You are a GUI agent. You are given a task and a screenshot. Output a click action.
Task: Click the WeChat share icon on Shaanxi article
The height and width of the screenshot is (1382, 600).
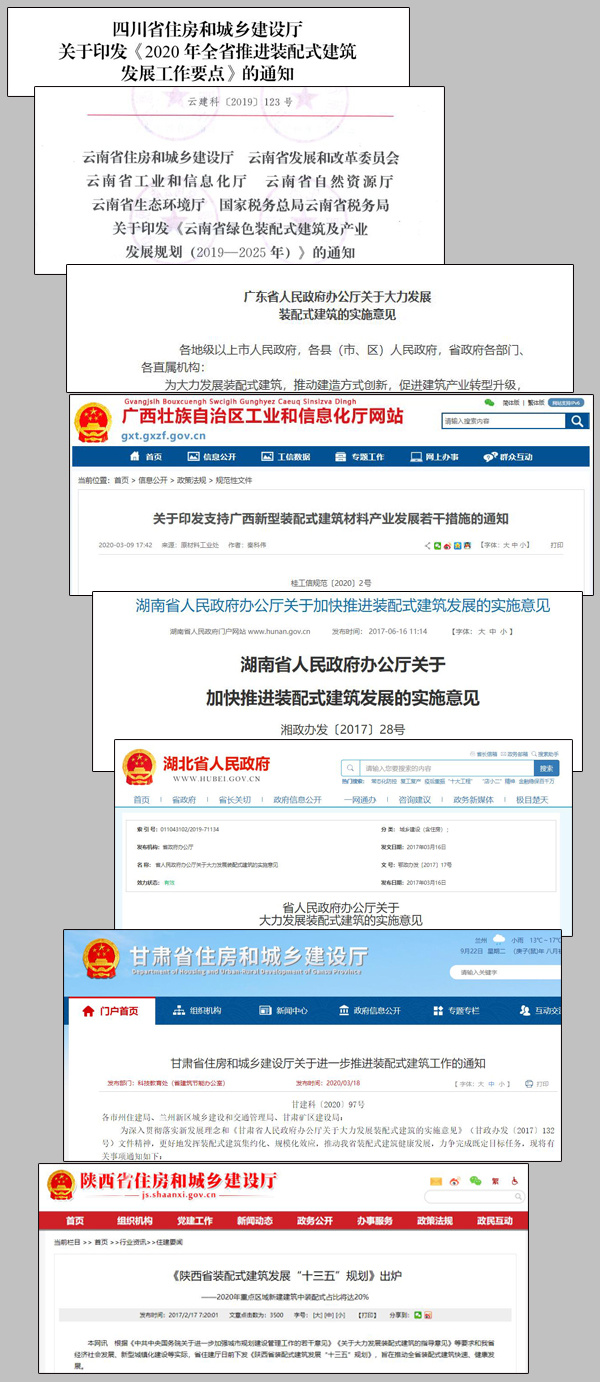click(x=420, y=1314)
